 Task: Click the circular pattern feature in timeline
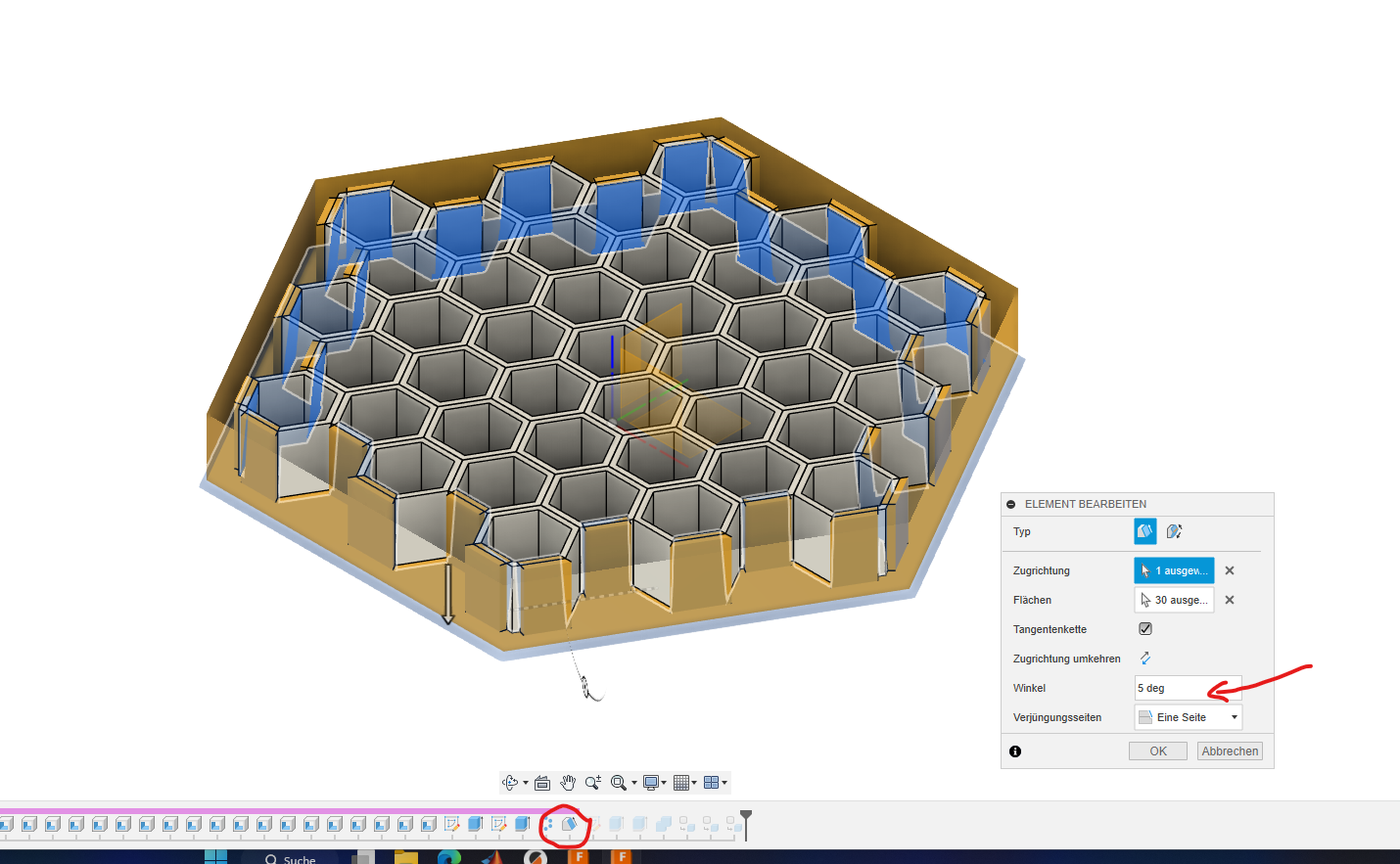(547, 825)
